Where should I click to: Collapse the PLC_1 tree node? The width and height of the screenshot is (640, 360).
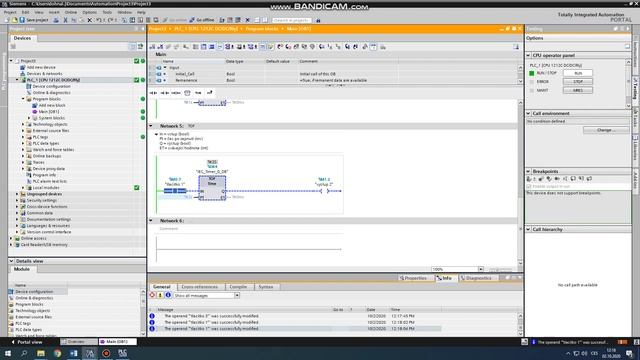point(17,80)
